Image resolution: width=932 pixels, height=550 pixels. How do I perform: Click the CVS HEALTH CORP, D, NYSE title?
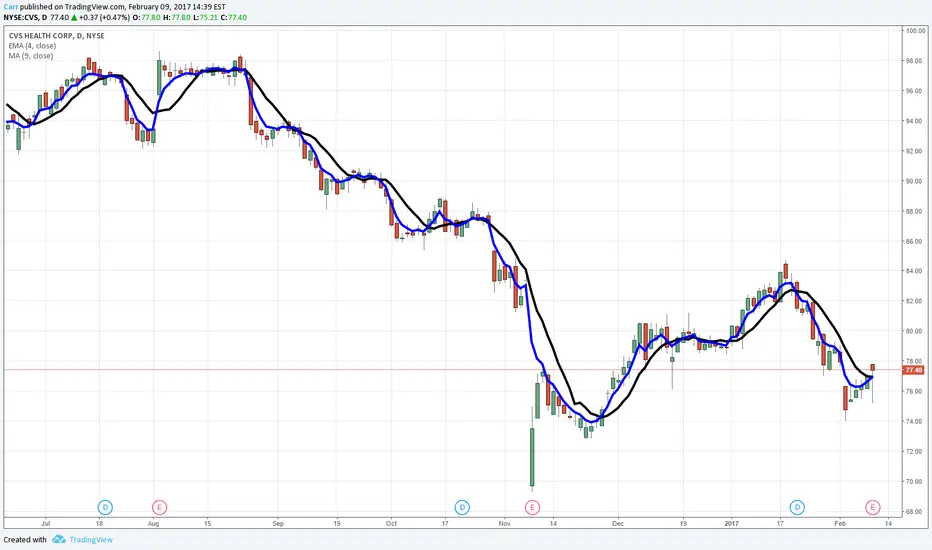(56, 36)
